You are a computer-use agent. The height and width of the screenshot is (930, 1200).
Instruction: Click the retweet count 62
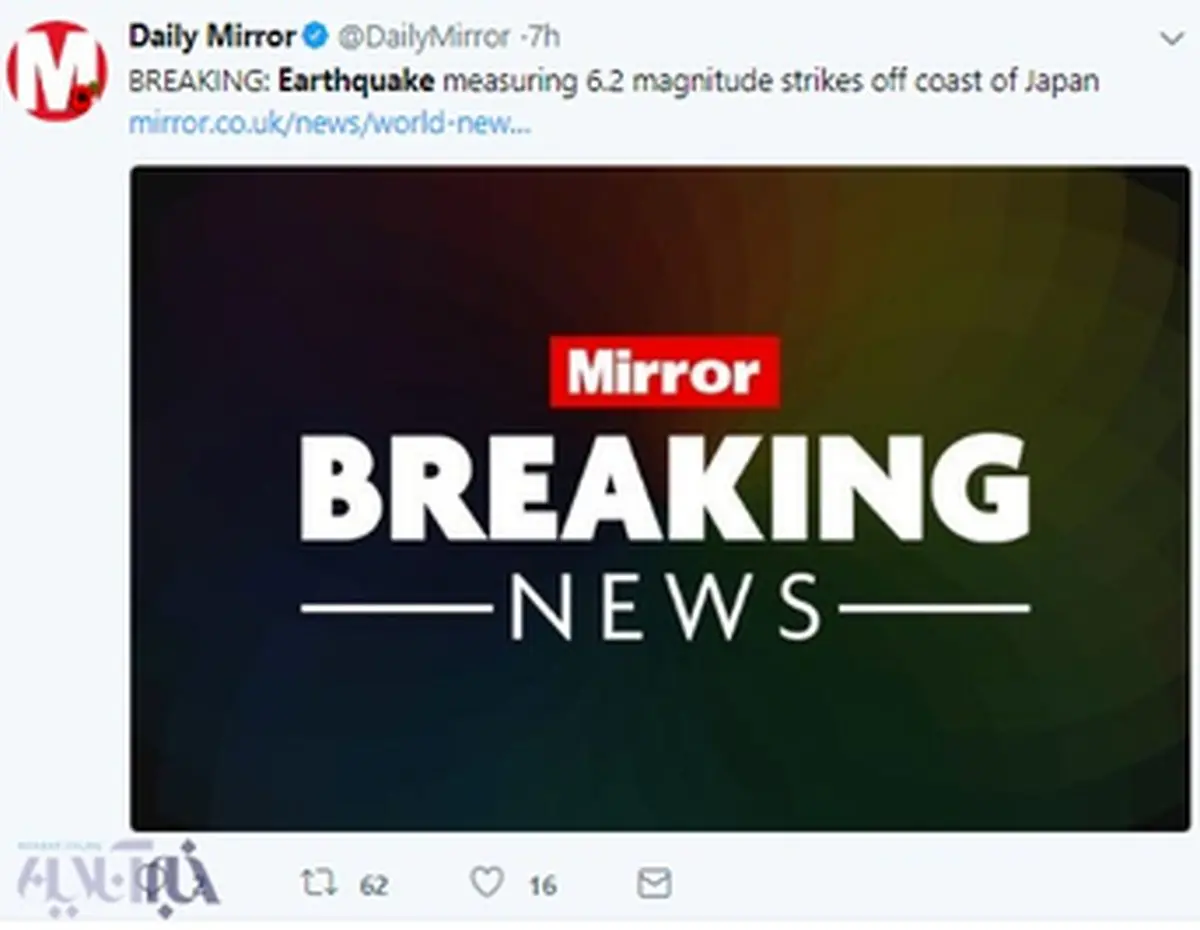[x=374, y=885]
